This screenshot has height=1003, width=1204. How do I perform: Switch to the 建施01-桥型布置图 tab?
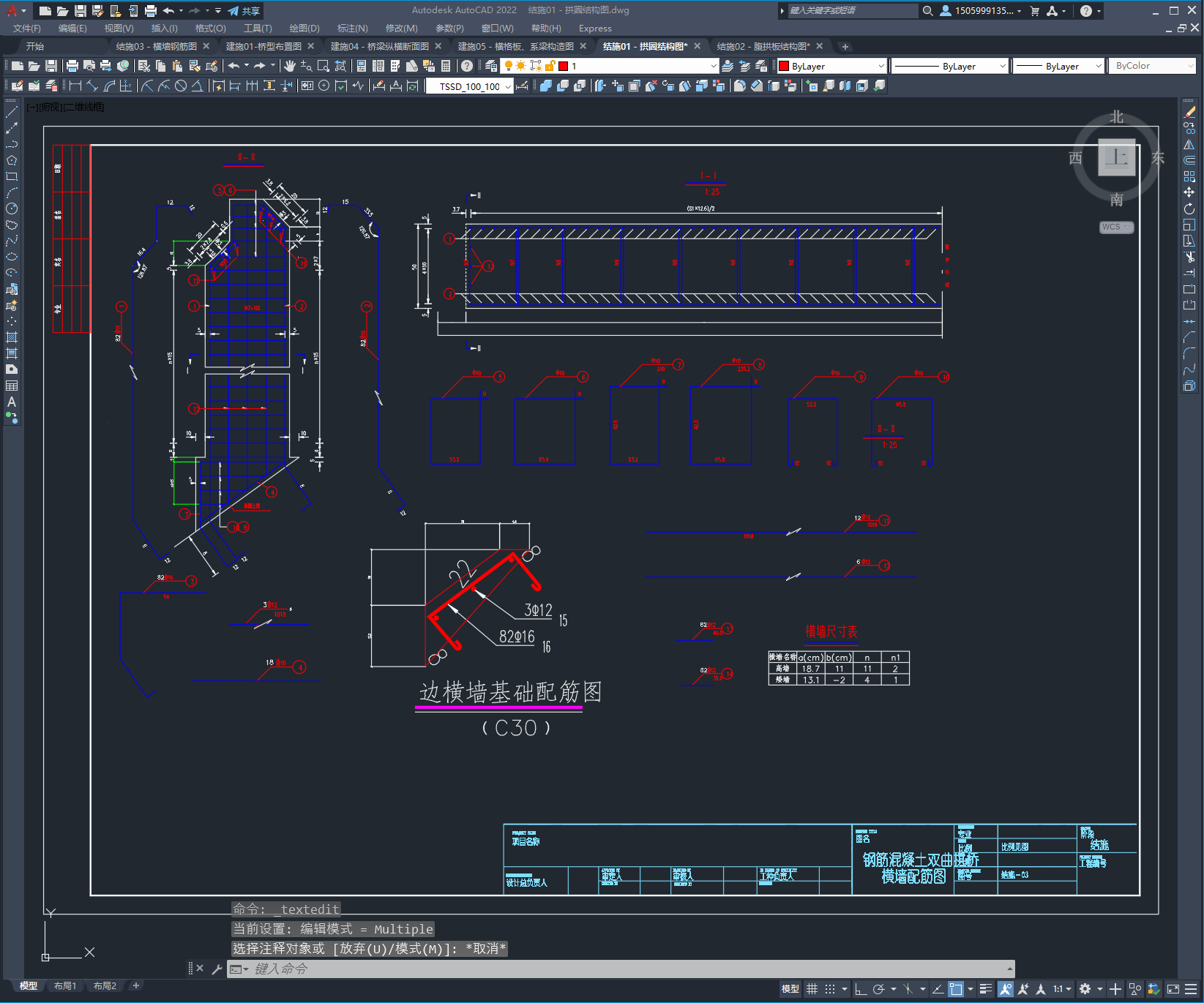264,46
